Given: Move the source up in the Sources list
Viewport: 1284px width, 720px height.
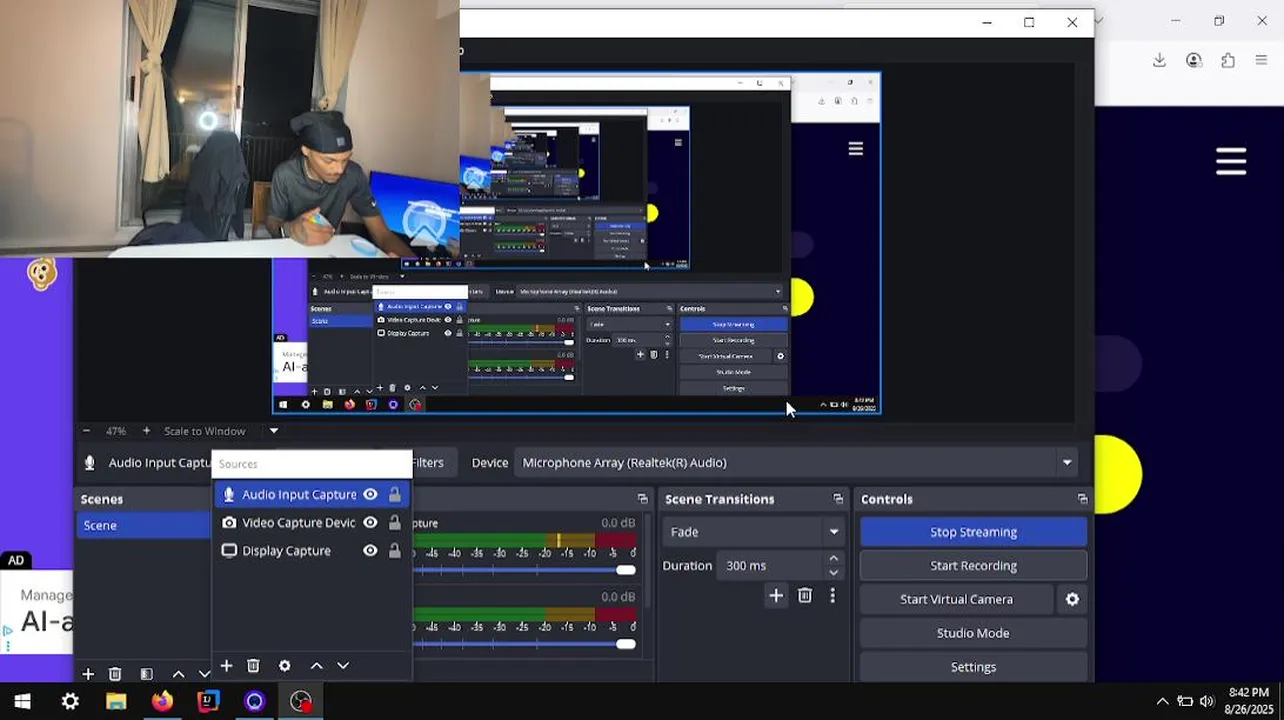Looking at the screenshot, I should pos(316,665).
